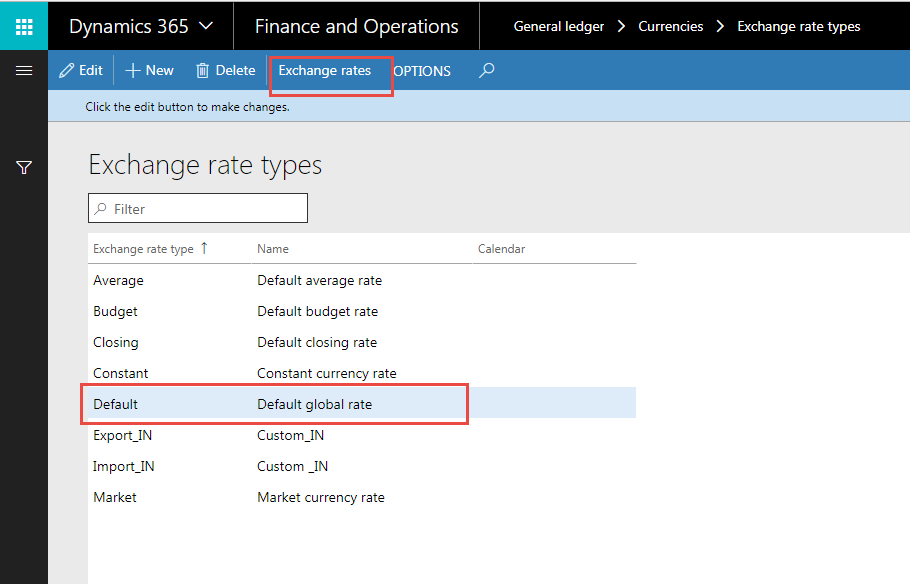The image size is (910, 584).
Task: Select the Average exchange rate row
Action: [118, 281]
